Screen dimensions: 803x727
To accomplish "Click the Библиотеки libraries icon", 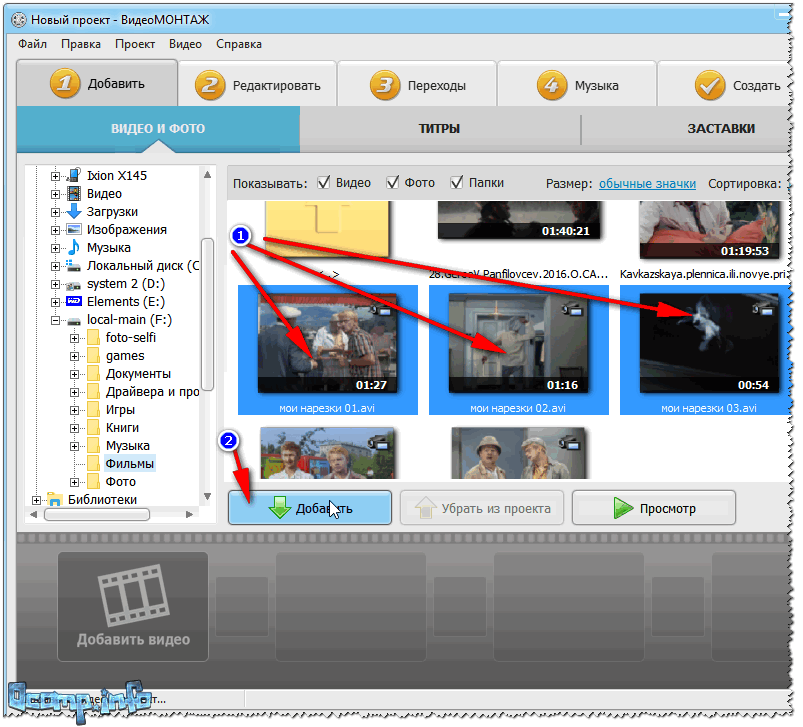I will pos(55,499).
